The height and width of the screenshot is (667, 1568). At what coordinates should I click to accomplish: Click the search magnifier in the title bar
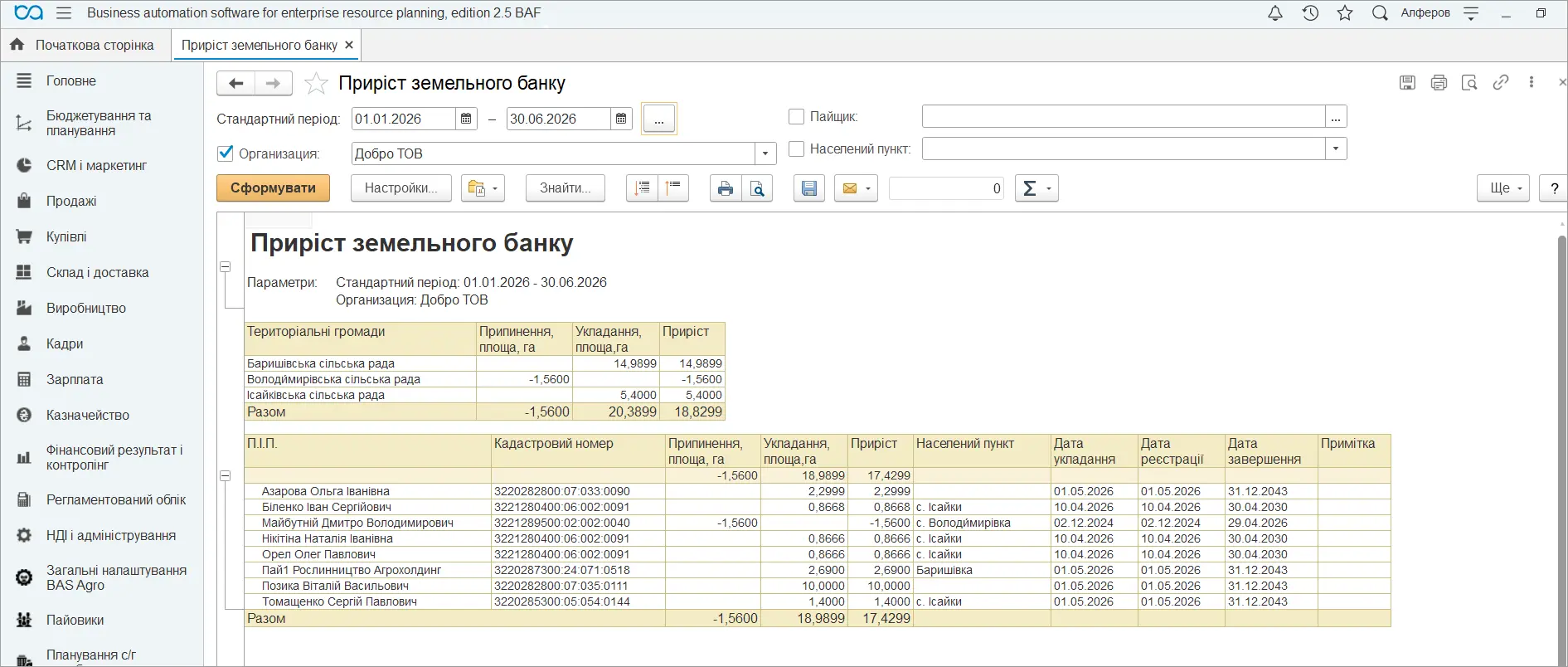[1380, 13]
